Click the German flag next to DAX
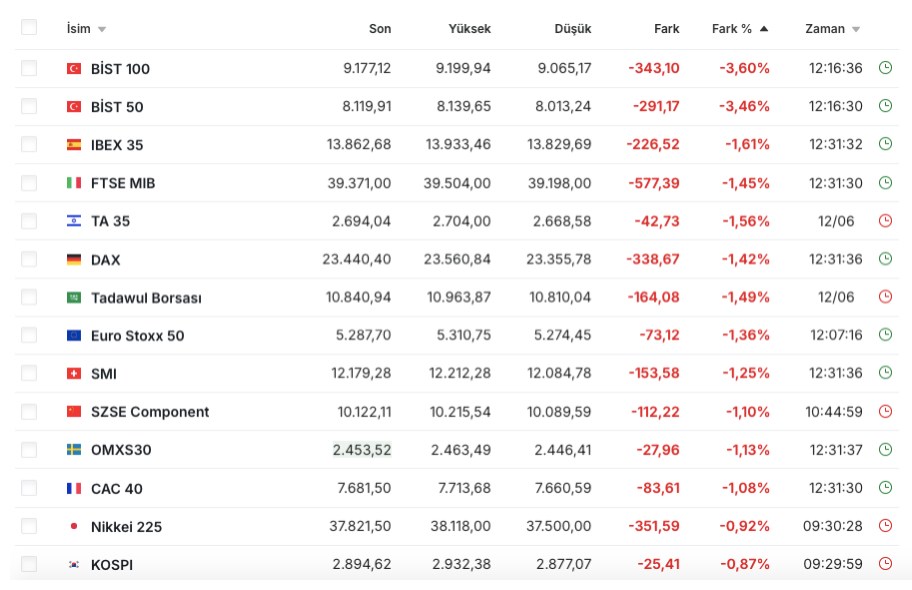This screenshot has height=590, width=912. (x=74, y=260)
